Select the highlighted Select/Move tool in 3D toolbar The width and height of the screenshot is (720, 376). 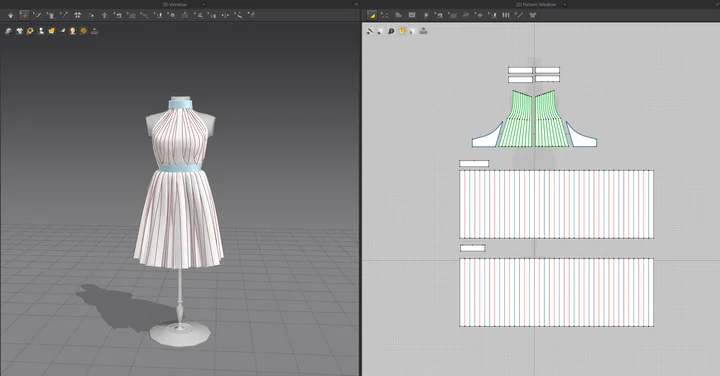pyautogui.click(x=24, y=15)
